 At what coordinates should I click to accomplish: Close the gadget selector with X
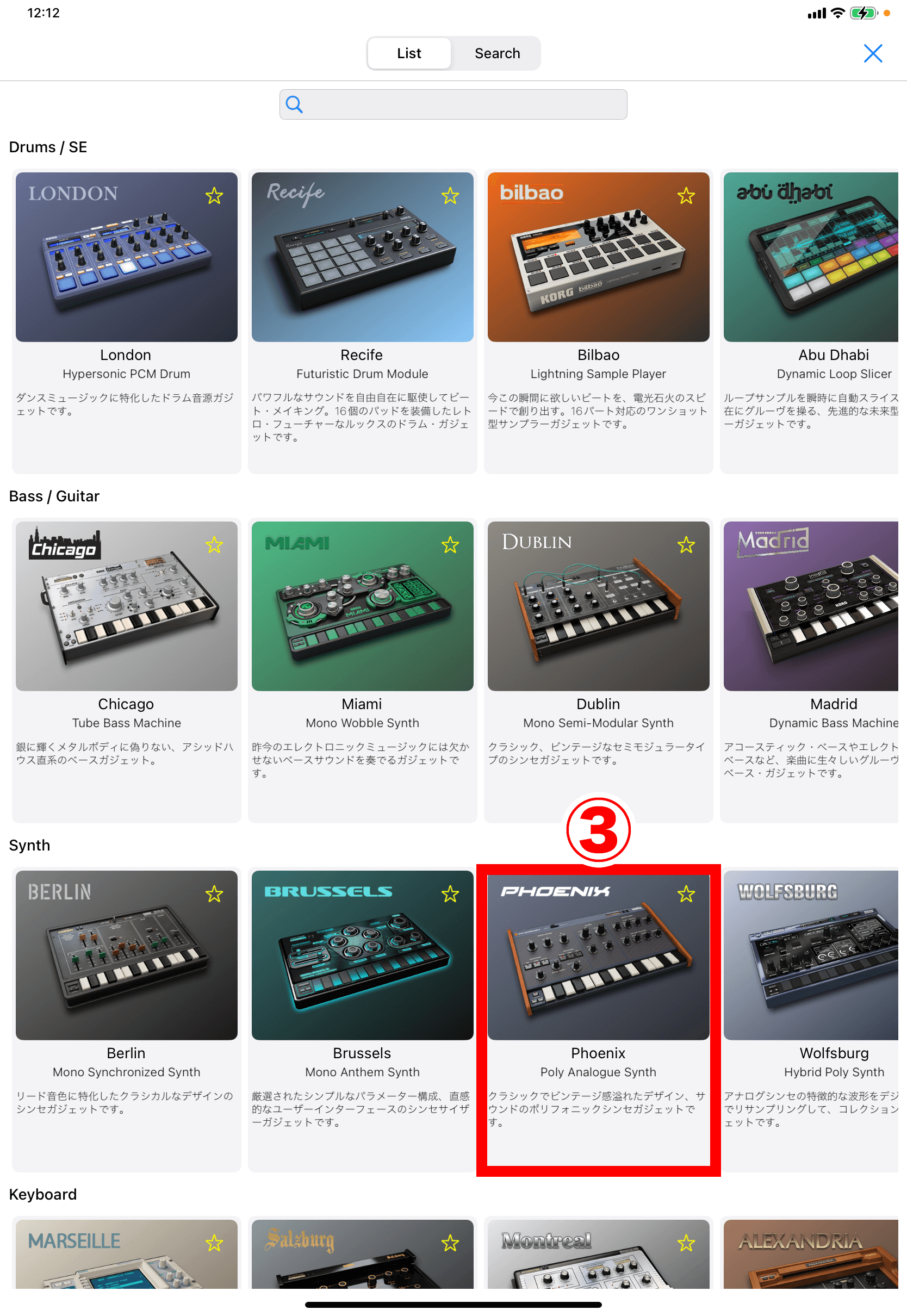tap(872, 53)
